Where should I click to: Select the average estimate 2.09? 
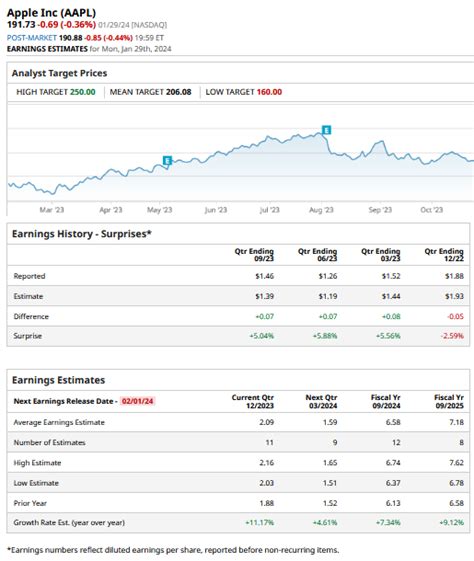267,422
